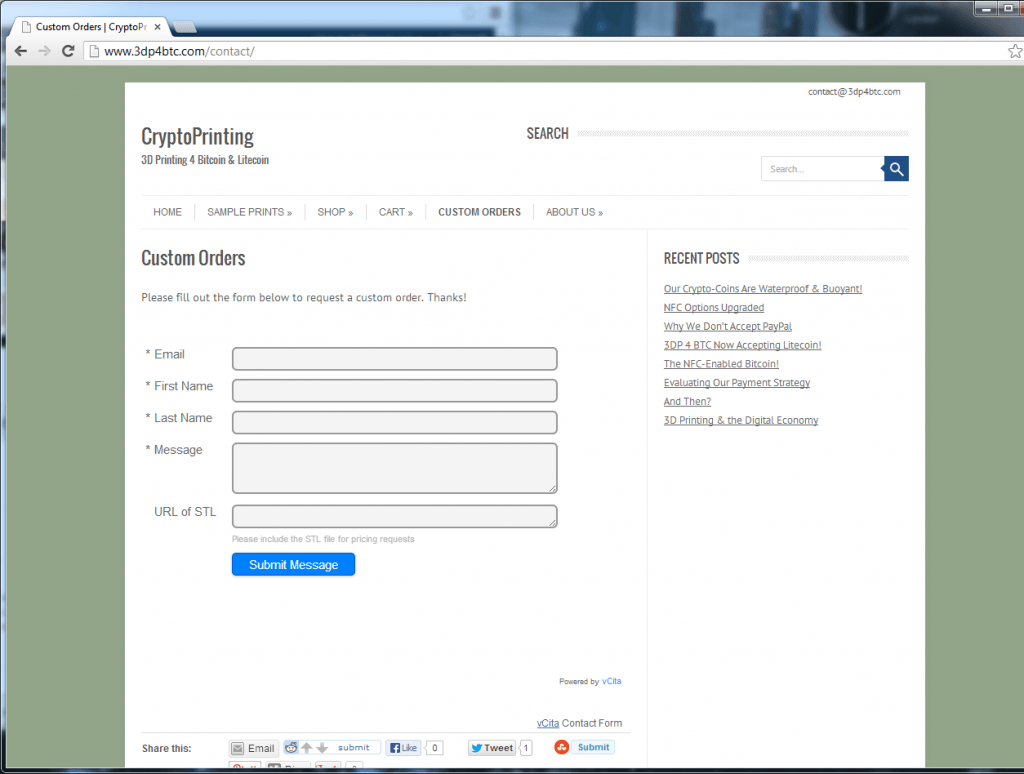This screenshot has width=1024, height=774.
Task: Click the '3D Printing 4 Bitcoin & Litecoin' tagline
Action: [205, 160]
